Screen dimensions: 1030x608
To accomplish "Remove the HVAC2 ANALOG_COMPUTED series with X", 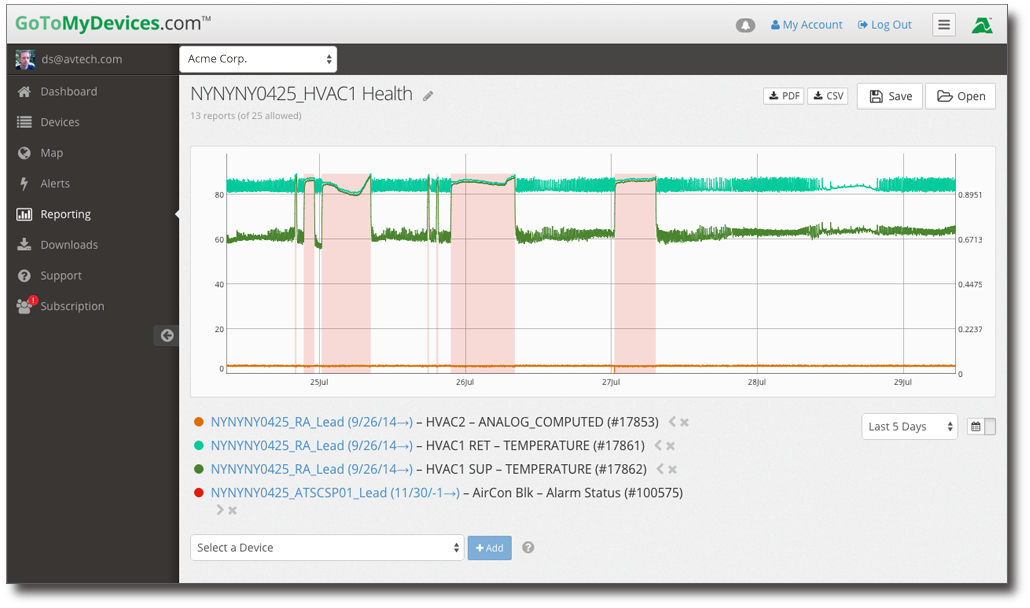I will click(685, 422).
